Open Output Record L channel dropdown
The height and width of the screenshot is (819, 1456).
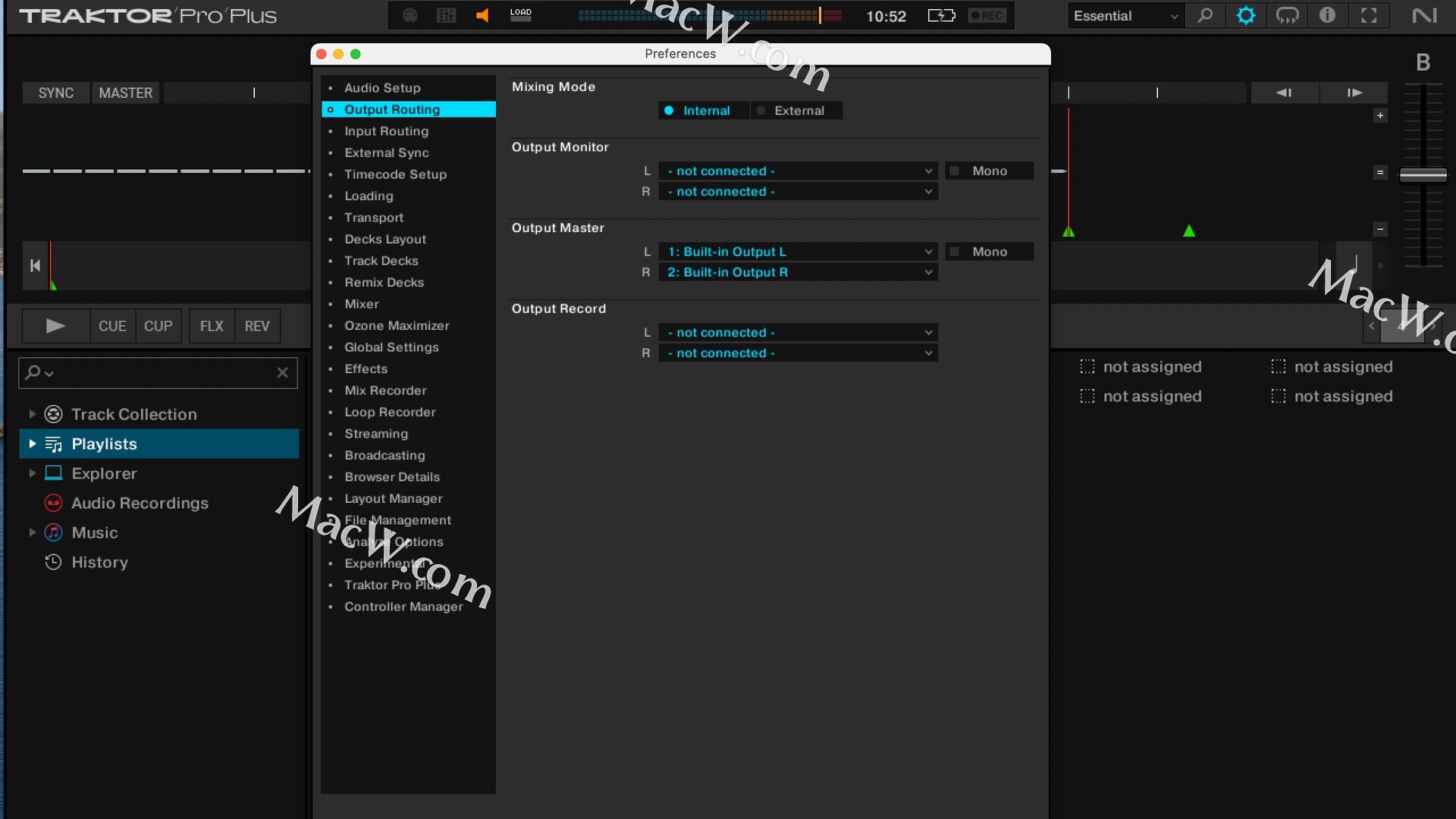coord(798,333)
